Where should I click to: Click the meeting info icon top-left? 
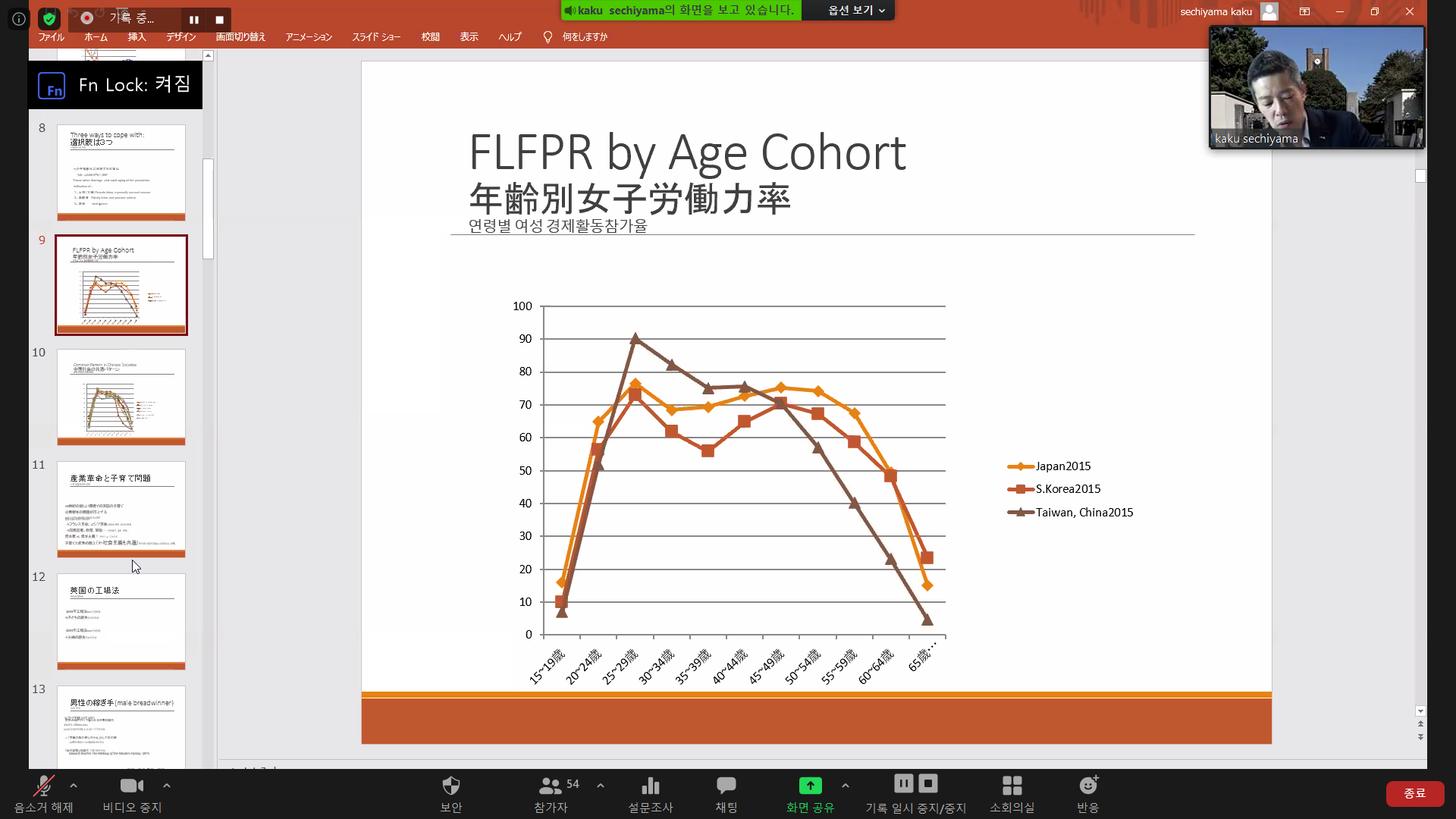(19, 18)
